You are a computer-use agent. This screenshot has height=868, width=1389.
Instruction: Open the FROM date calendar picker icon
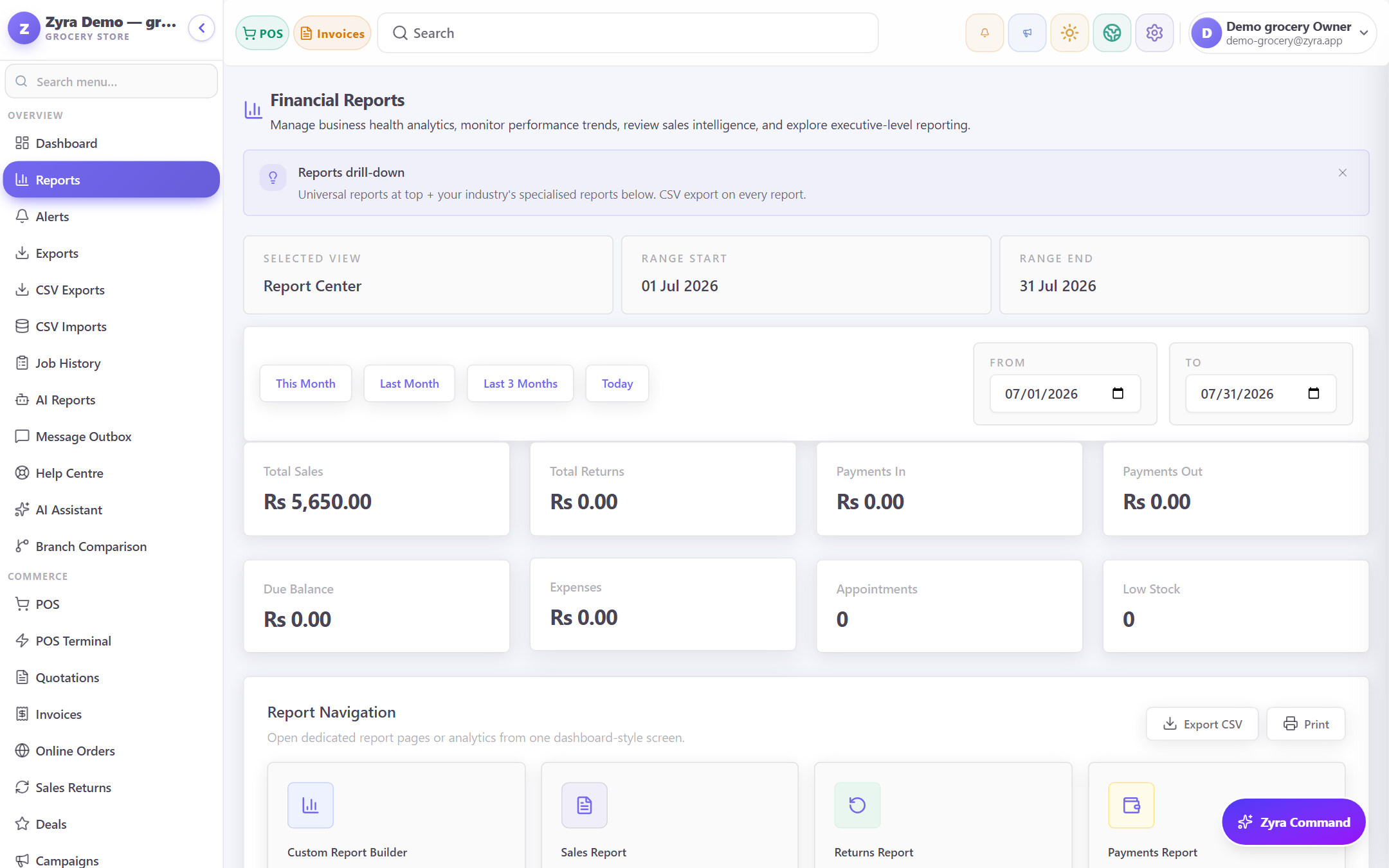pyautogui.click(x=1118, y=393)
